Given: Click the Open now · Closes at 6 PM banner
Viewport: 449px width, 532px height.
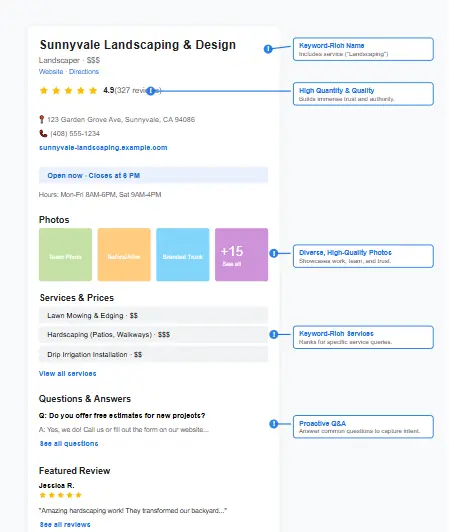Looking at the screenshot, I should tap(153, 175).
